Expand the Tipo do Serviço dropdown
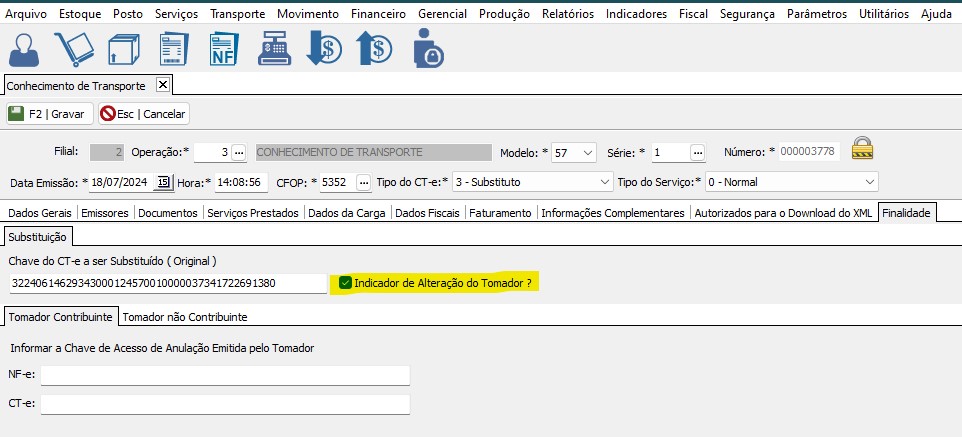 tap(869, 182)
